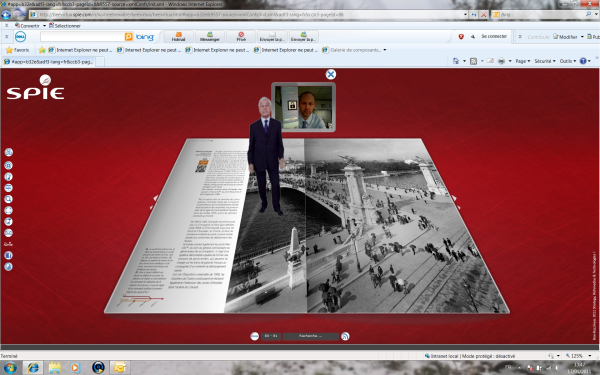The width and height of the screenshot is (600, 375).
Task: Click the webcam video thumbnail
Action: (303, 107)
